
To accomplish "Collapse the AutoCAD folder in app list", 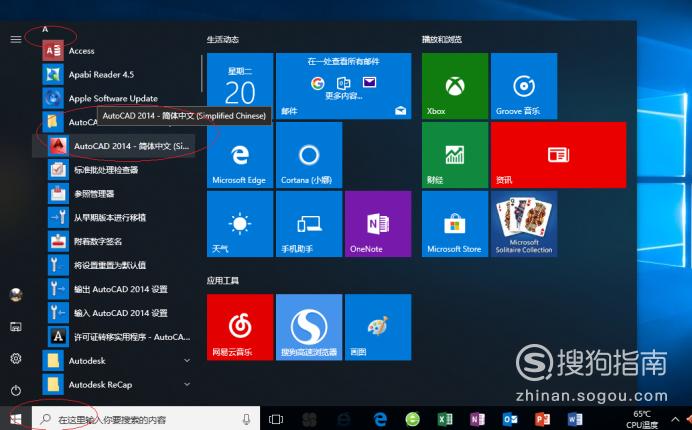I will pyautogui.click(x=68, y=122).
